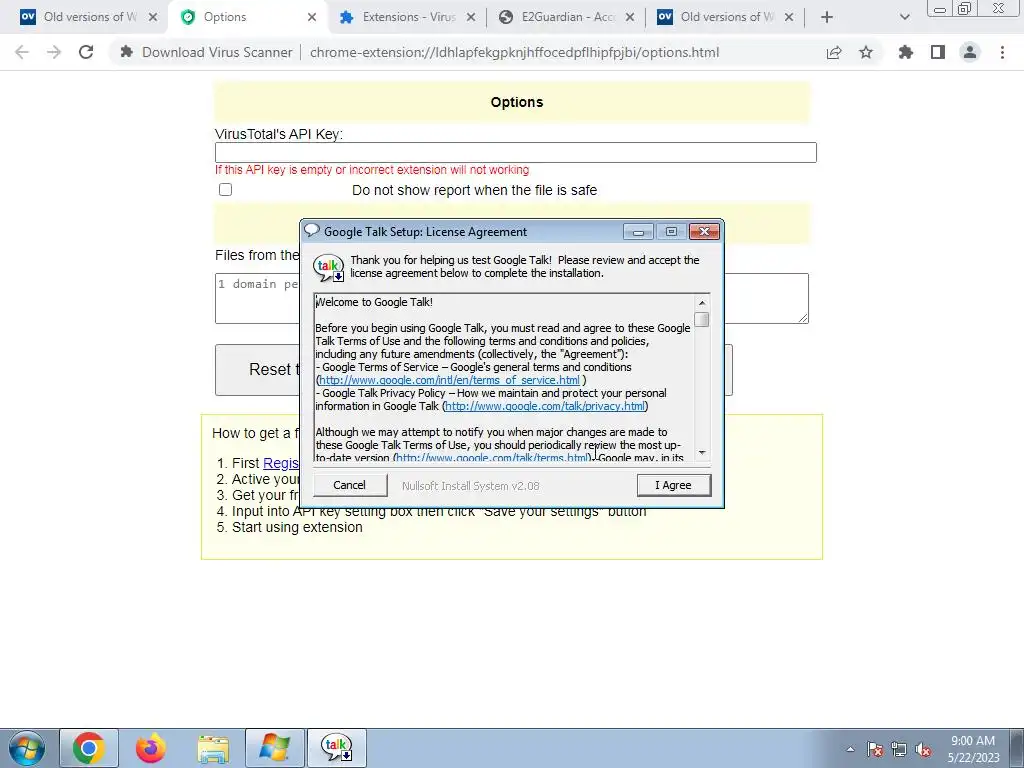Click the 'Options' heading banner

[512, 102]
